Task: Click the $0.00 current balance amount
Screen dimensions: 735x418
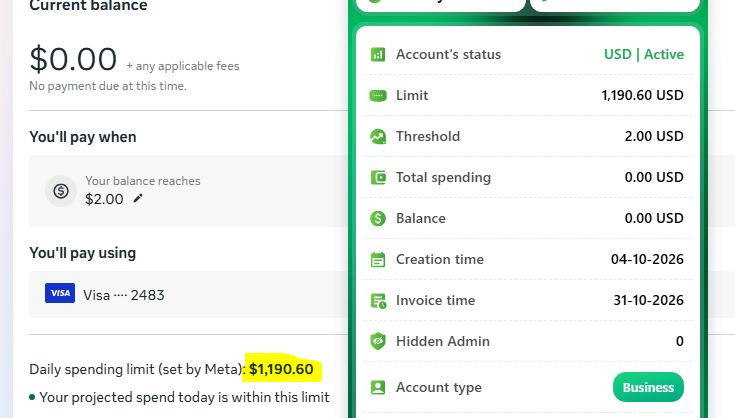Action: (73, 60)
